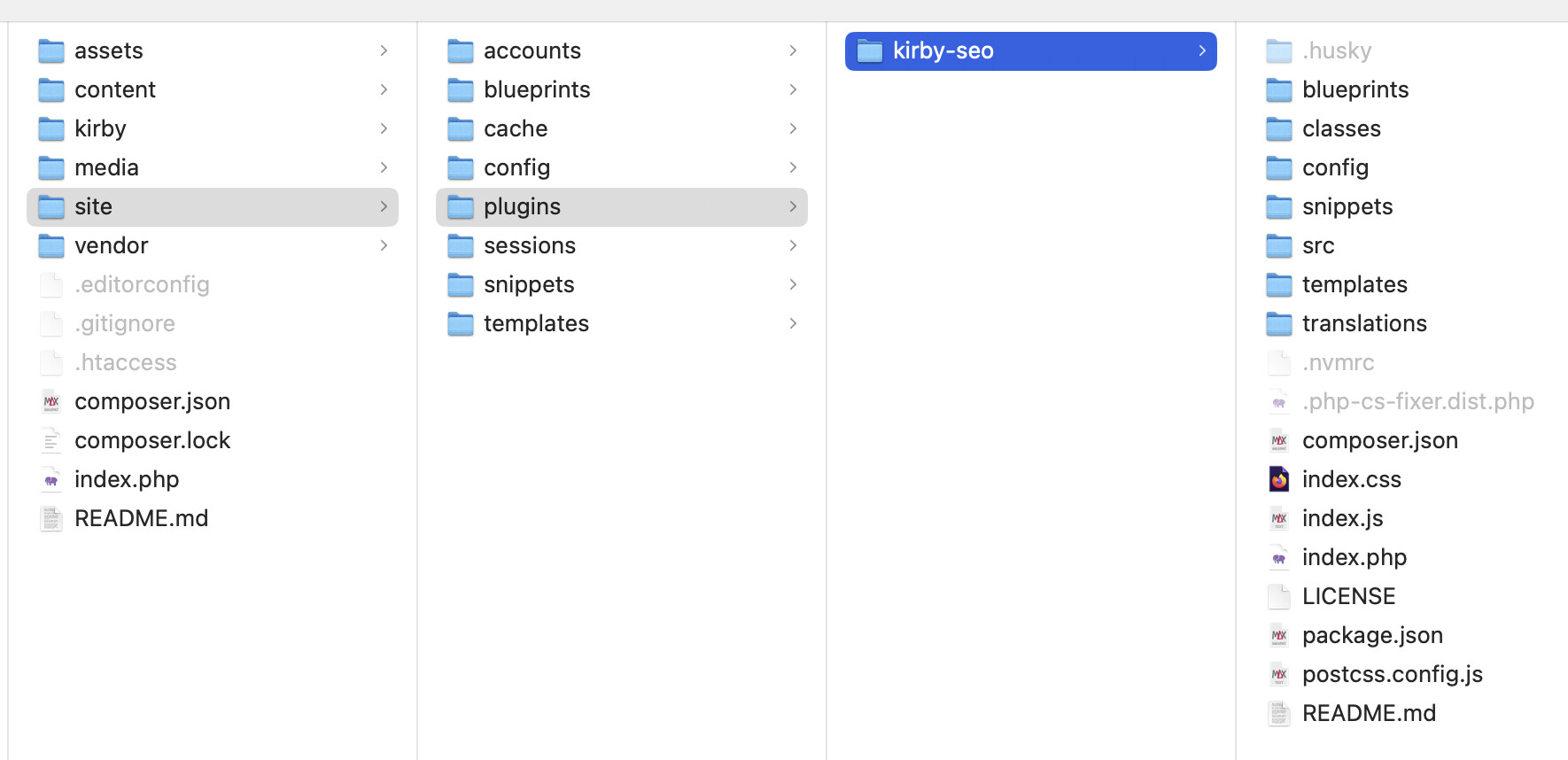Click the PHP icon beside index.php in kirby-seo
The height and width of the screenshot is (760, 1568).
pyautogui.click(x=1278, y=557)
